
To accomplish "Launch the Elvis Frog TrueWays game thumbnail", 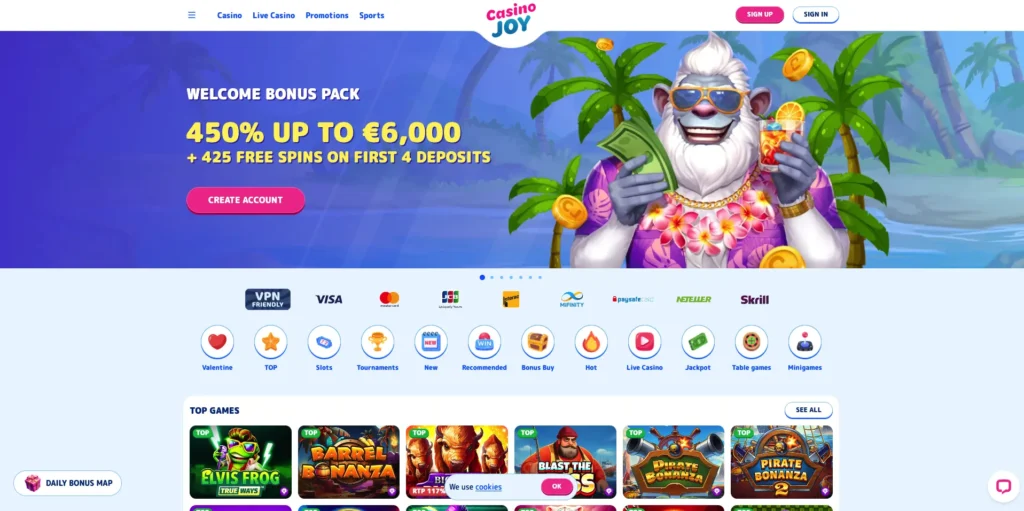I will 240,462.
